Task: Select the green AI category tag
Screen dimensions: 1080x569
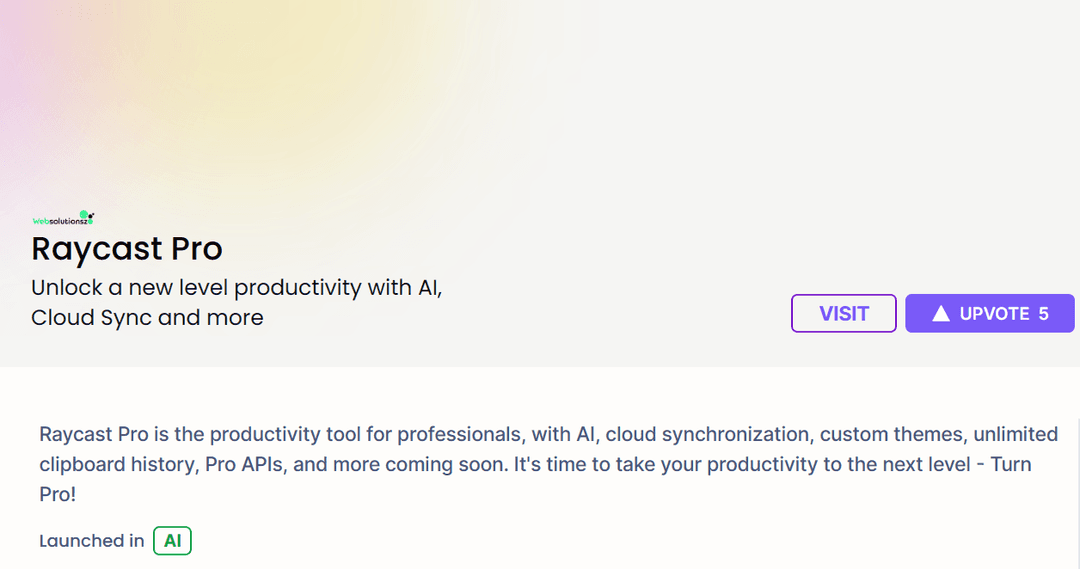Action: [x=172, y=541]
